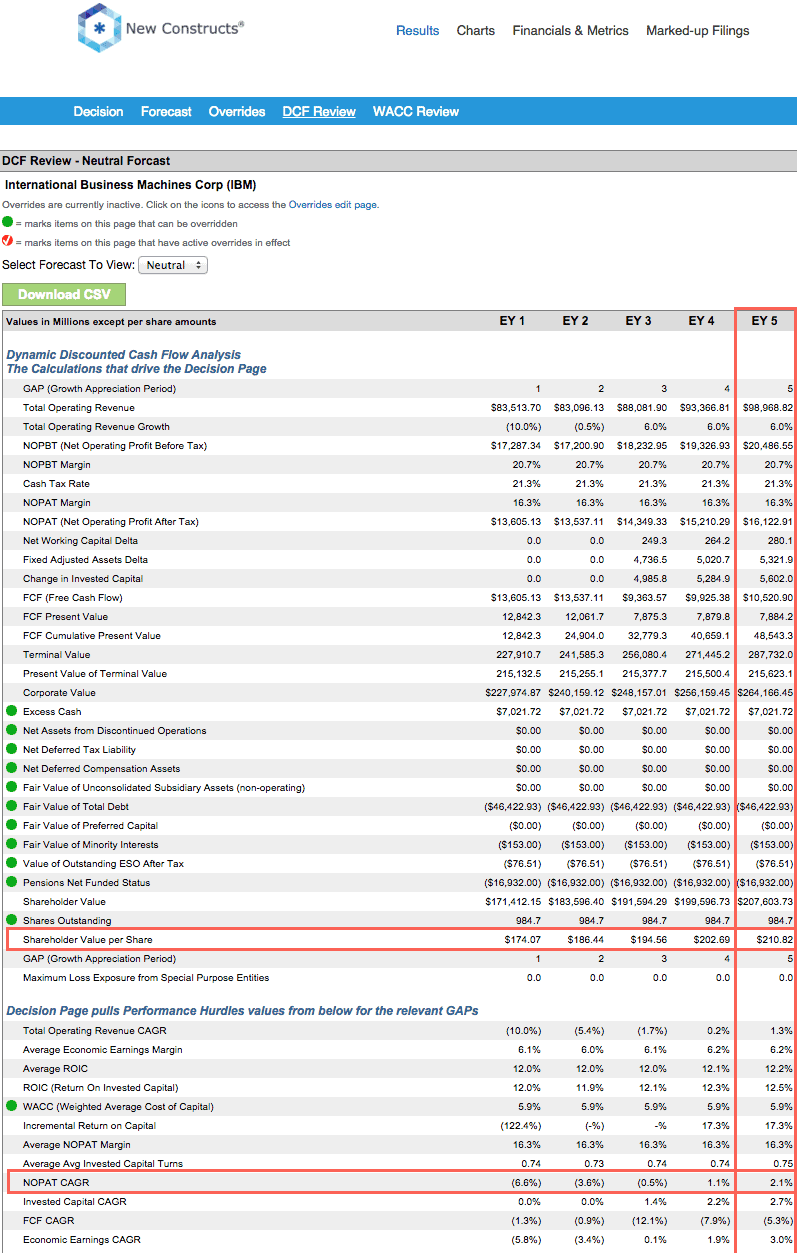Click override icon for Fair Value of Preferred Capital
Screen dimensions: 797x1253
tap(11, 825)
